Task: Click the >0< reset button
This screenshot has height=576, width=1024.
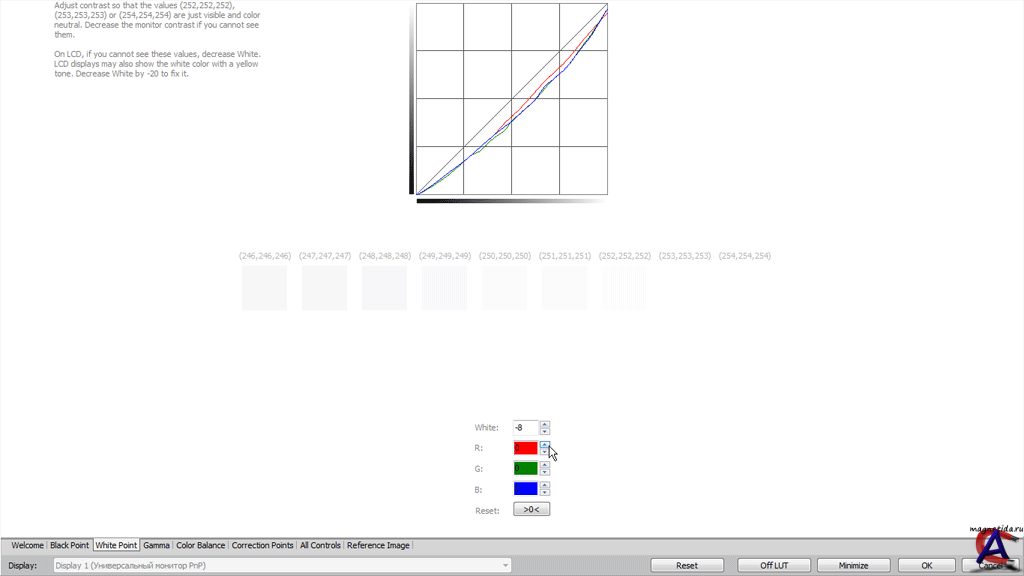Action: 531,509
